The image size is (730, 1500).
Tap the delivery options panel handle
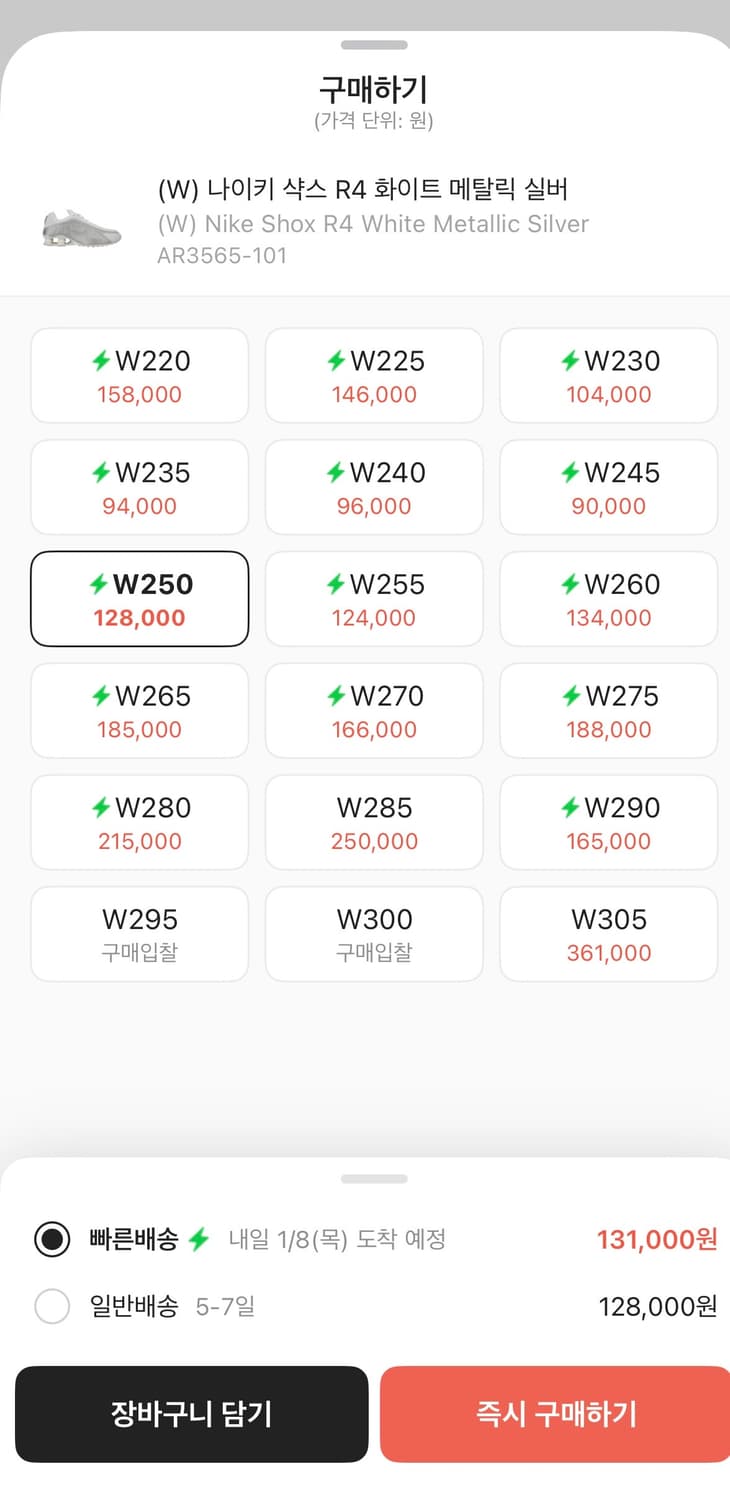374,1179
